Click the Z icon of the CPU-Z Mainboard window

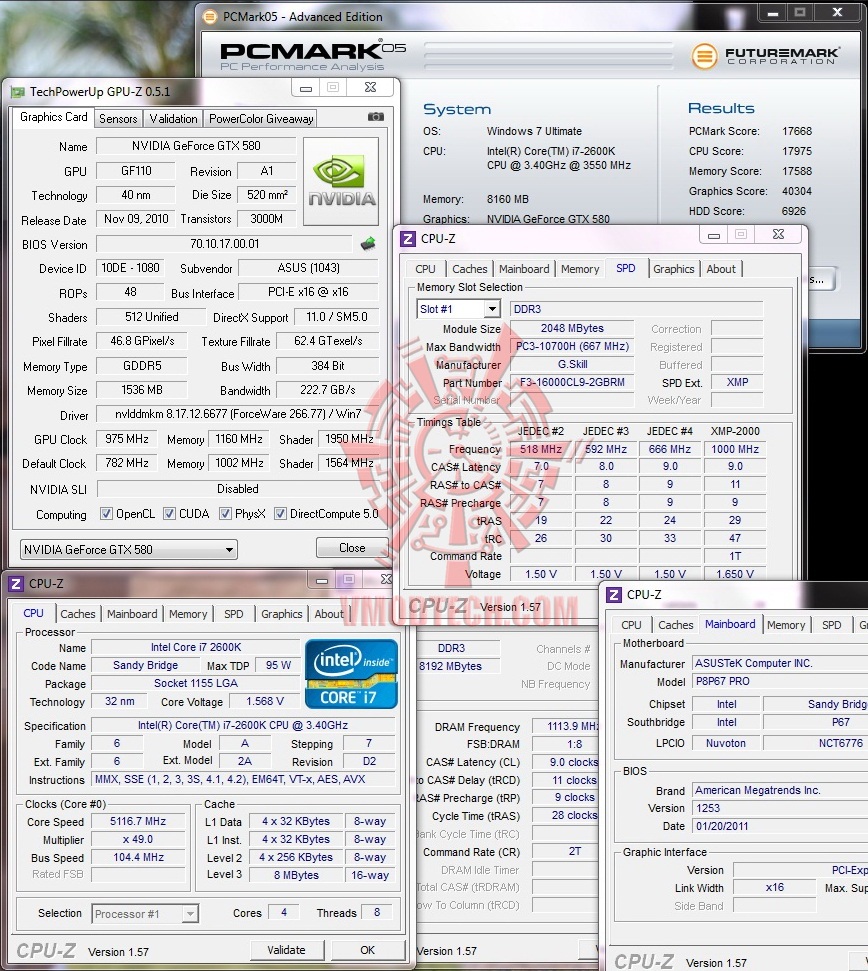pos(614,594)
